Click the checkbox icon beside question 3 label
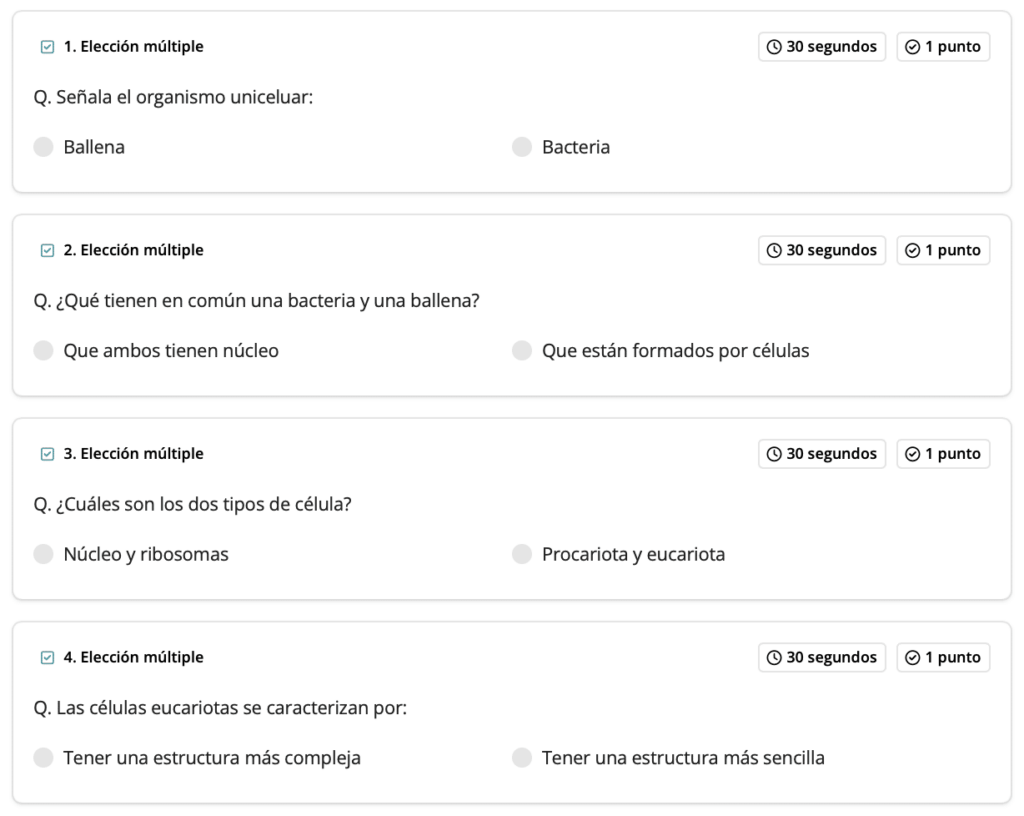This screenshot has width=1024, height=816. click(47, 454)
